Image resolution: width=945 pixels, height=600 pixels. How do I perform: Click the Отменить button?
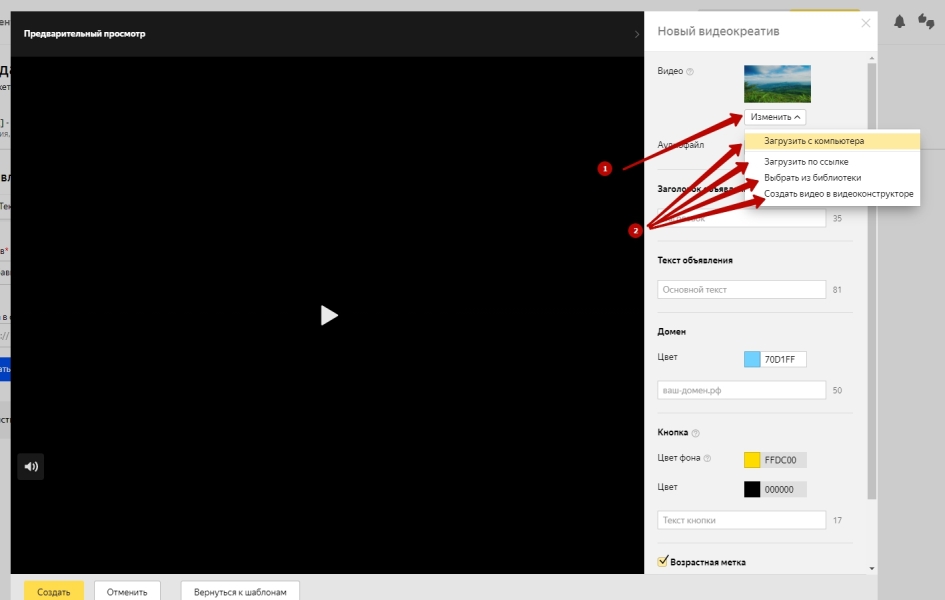click(127, 591)
